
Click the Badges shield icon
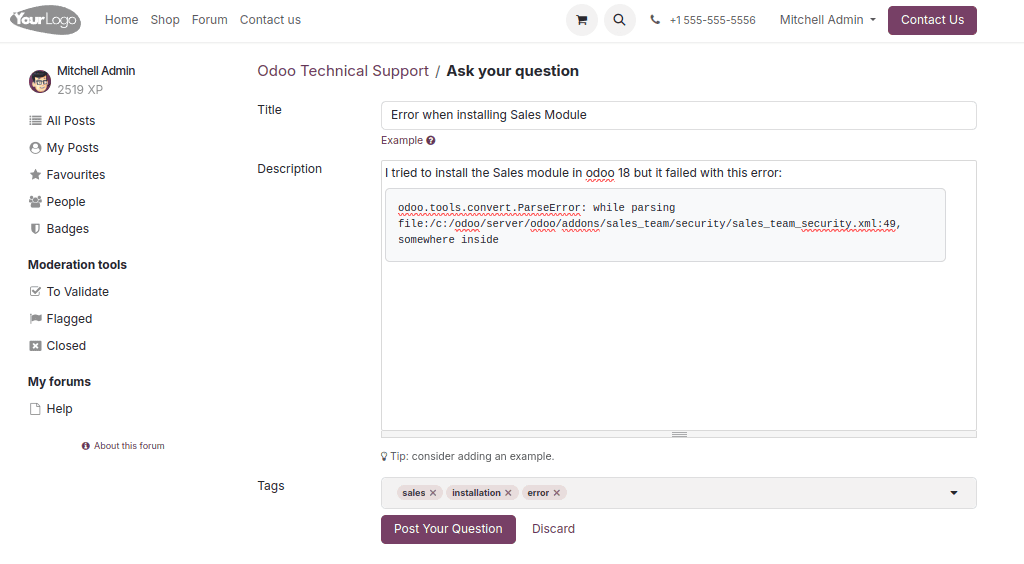(x=35, y=228)
